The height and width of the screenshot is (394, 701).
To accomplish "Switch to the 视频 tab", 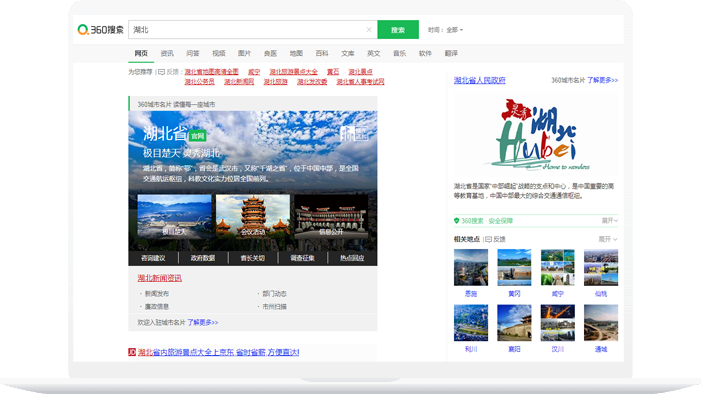I will tap(219, 53).
